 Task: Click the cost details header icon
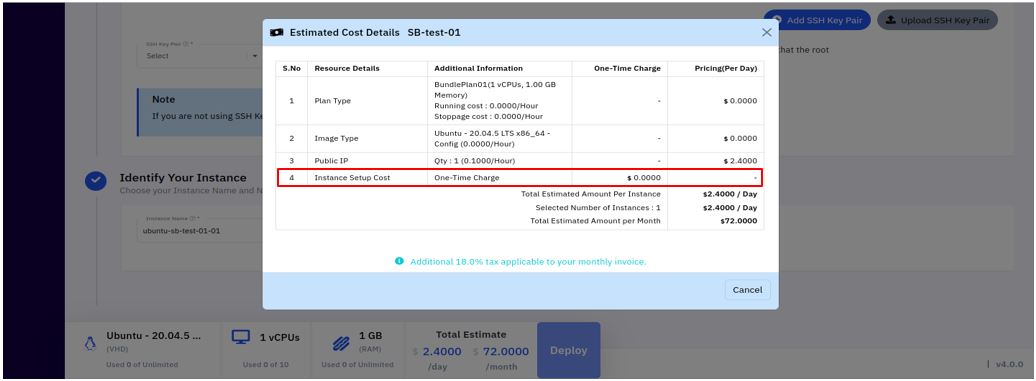pos(277,32)
